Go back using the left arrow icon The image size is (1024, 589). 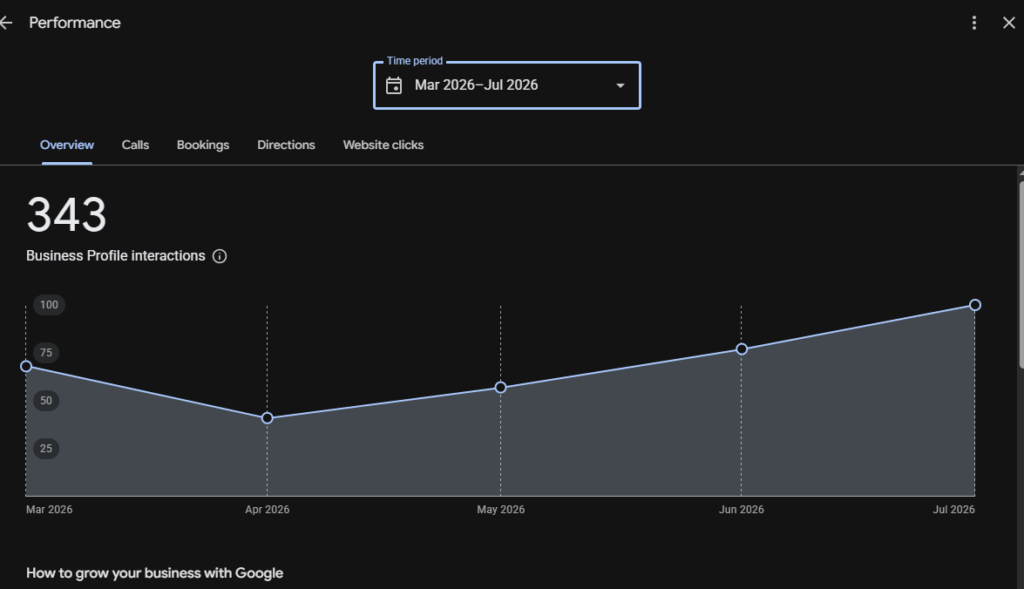tap(7, 23)
